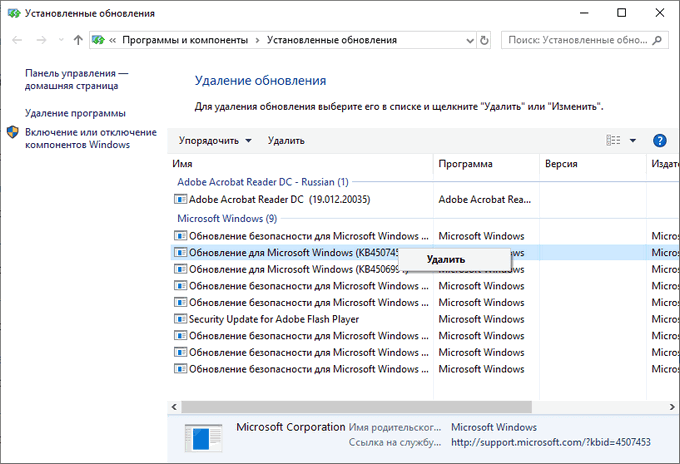
Task: Collapse the Microsoft Windows (9) group
Action: [227, 219]
